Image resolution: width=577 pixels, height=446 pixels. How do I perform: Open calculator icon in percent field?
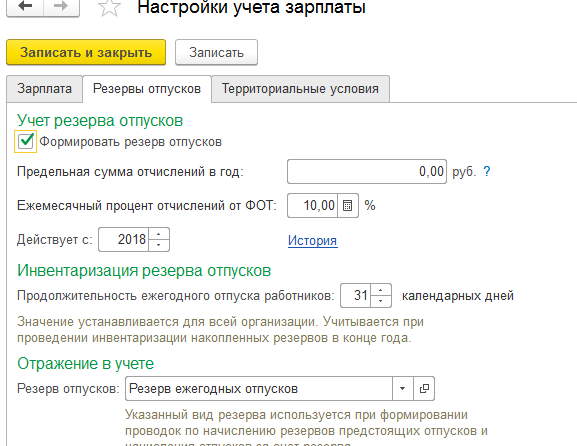click(x=347, y=205)
